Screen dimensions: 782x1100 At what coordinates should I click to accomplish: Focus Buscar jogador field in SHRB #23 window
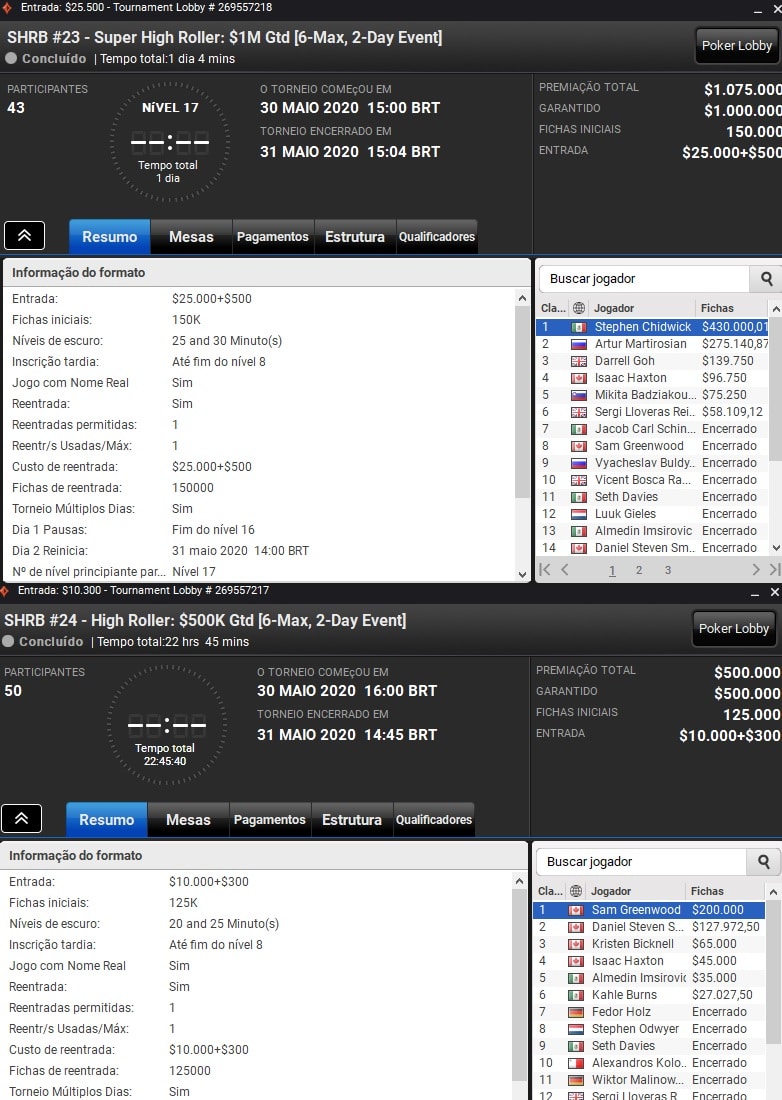click(644, 279)
